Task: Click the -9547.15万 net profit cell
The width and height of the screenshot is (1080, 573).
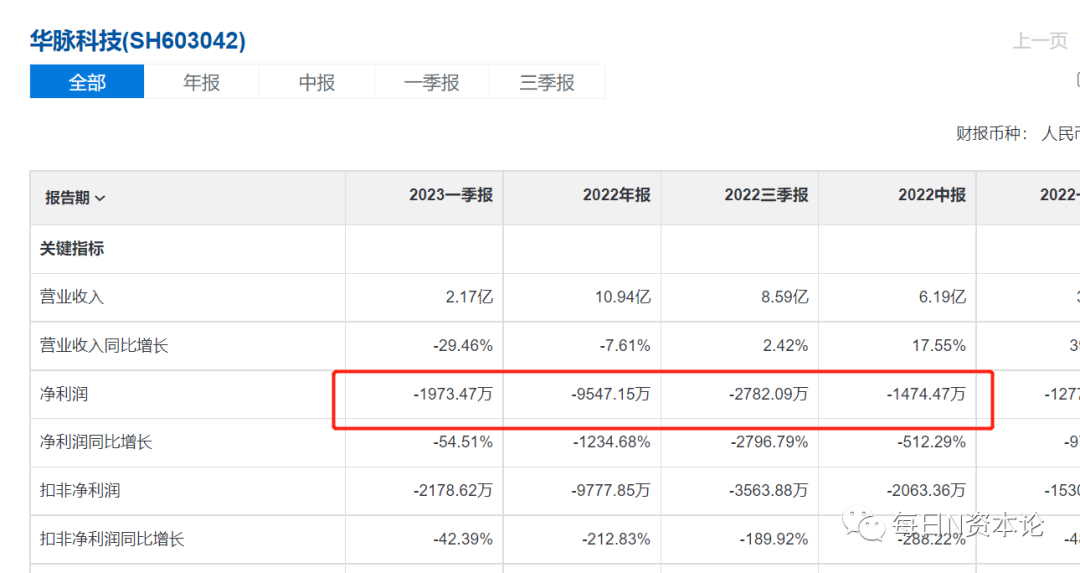Action: click(609, 394)
